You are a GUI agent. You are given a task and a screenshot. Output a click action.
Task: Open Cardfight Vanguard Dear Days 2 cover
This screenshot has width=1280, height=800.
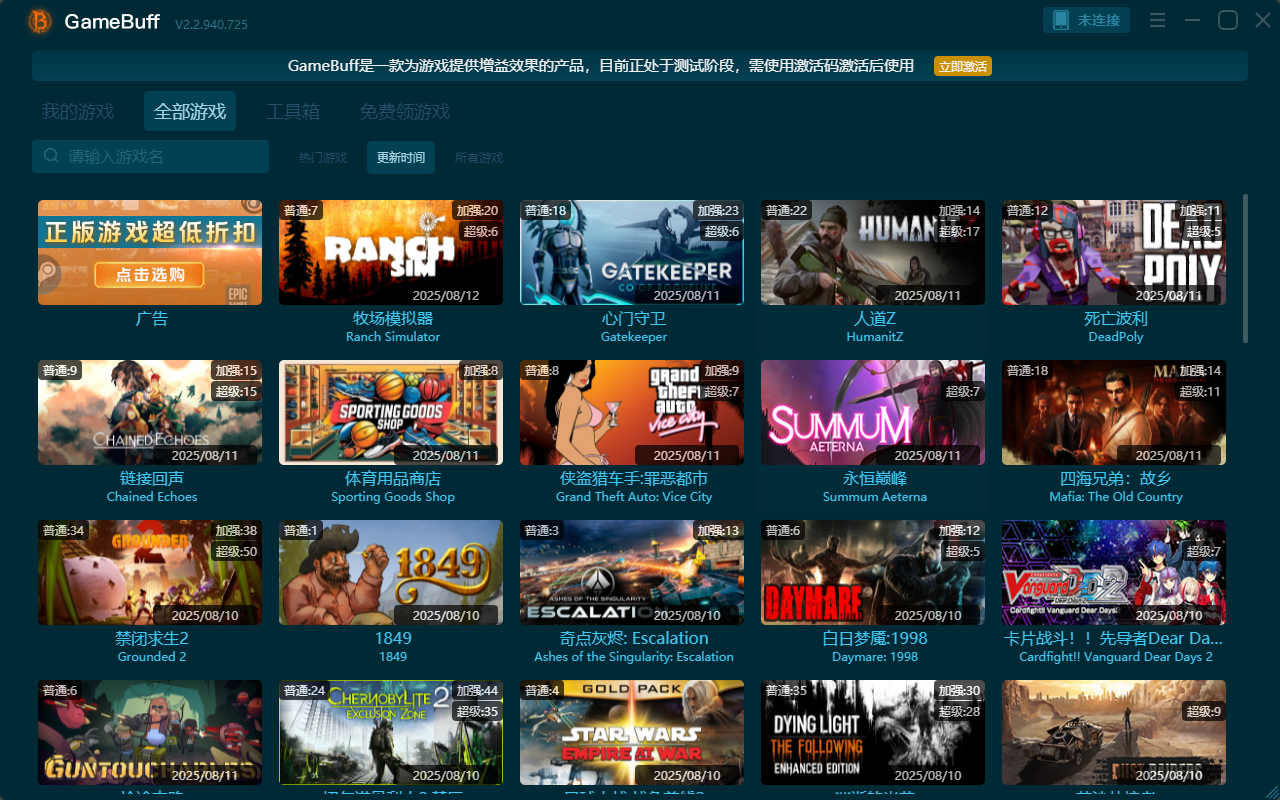[x=1114, y=572]
